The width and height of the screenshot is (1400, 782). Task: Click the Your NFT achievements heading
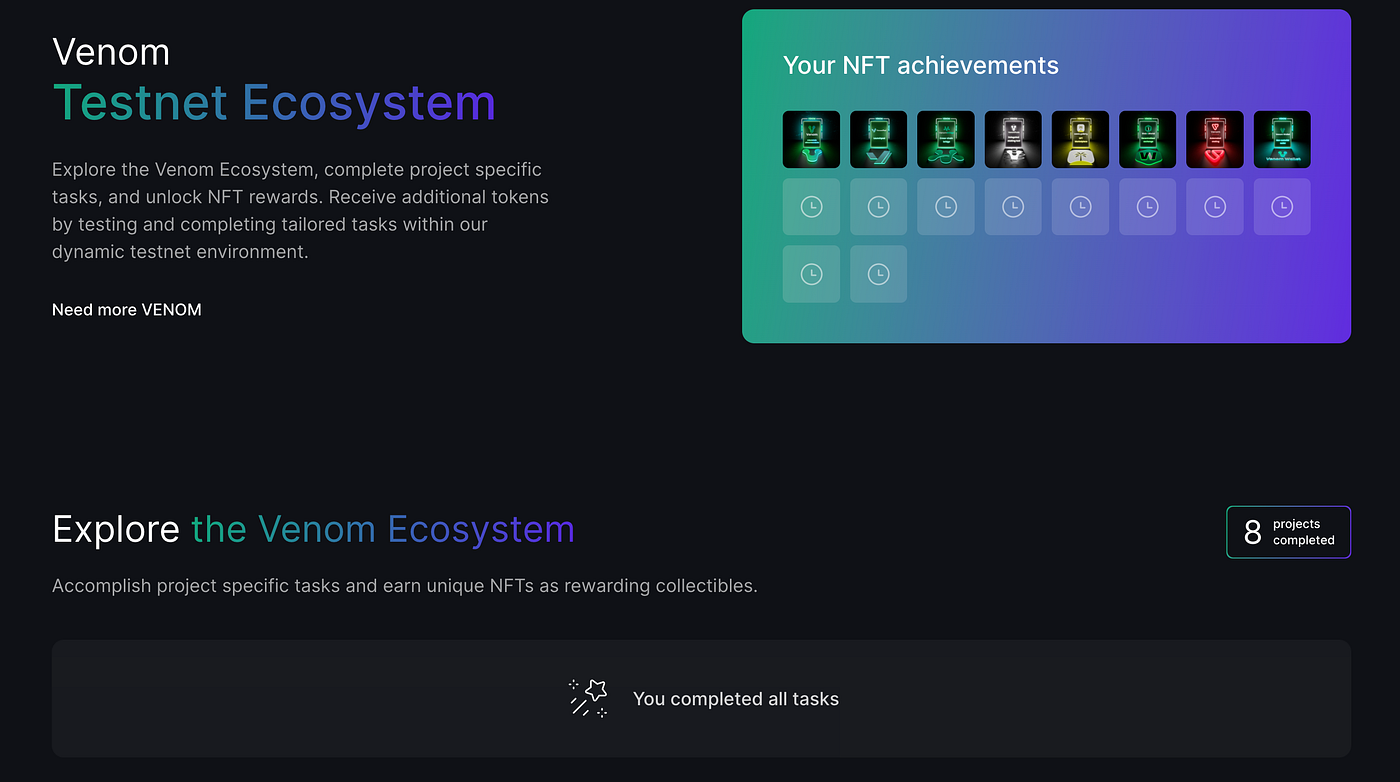click(x=920, y=66)
